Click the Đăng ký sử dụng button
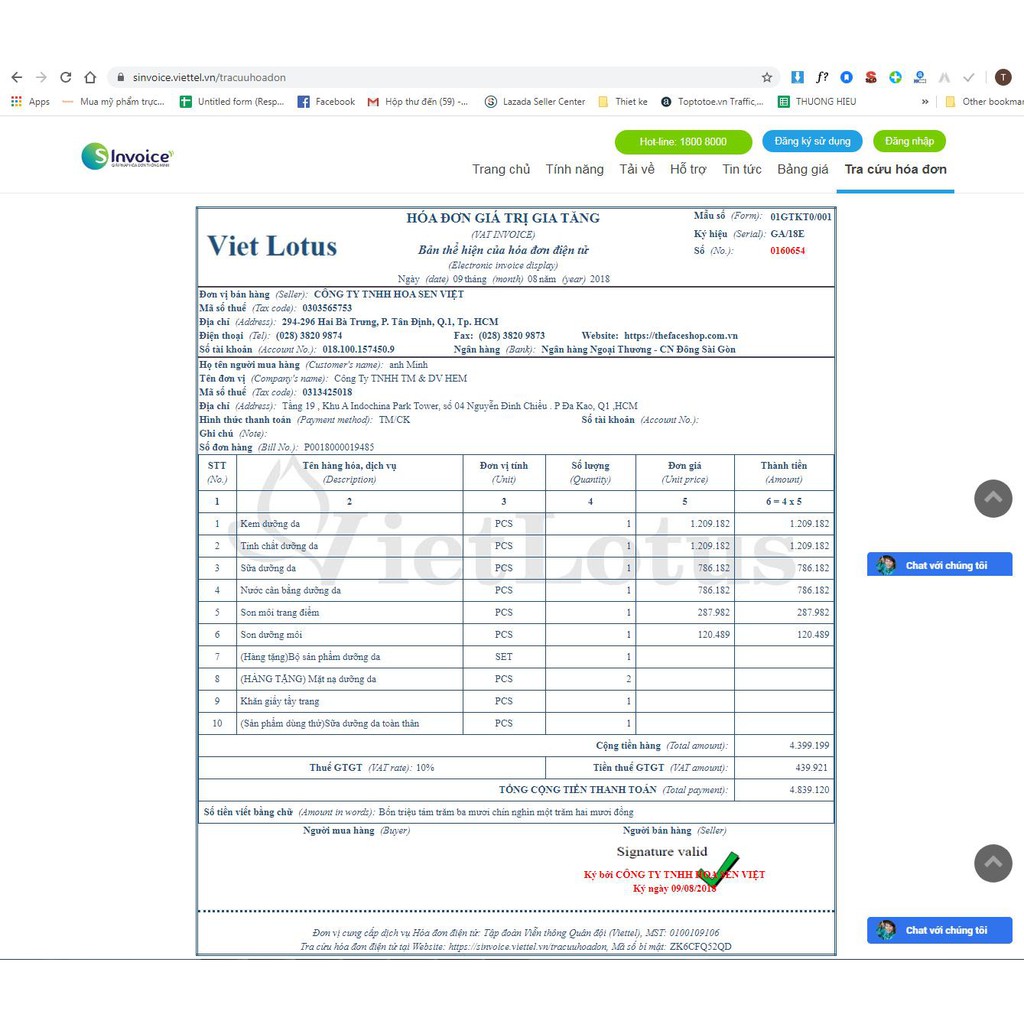The height and width of the screenshot is (1024, 1024). (812, 141)
